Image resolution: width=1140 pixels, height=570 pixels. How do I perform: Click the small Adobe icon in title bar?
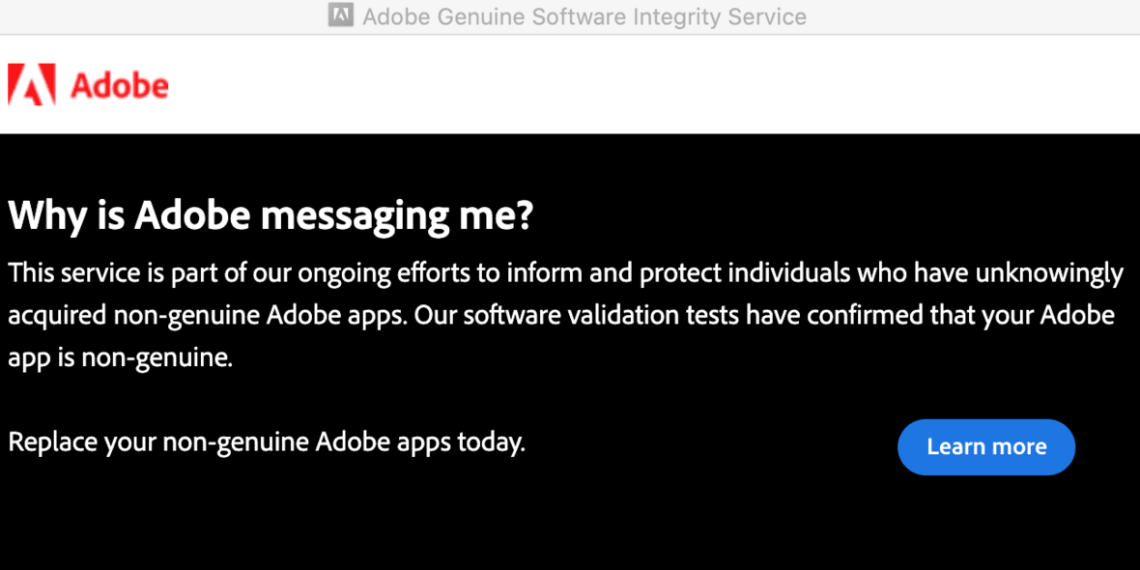coord(341,16)
